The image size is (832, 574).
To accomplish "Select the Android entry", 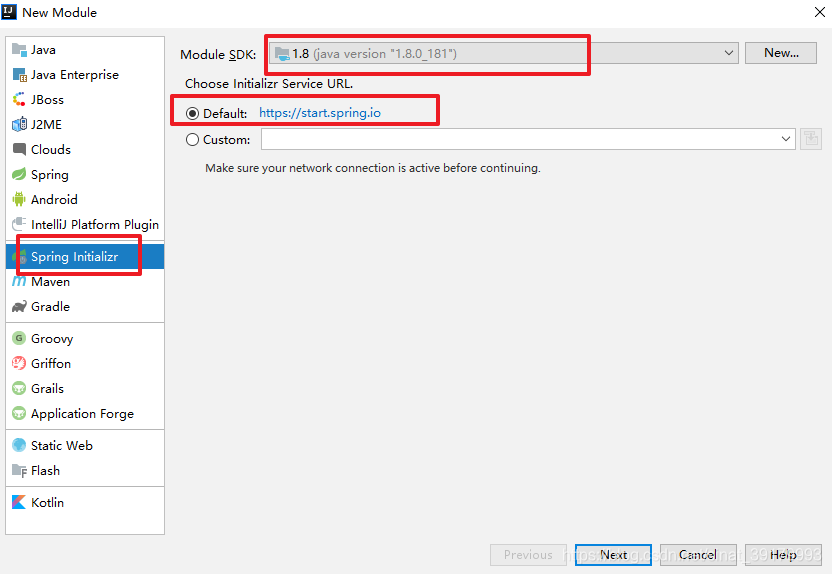I will (x=85, y=199).
